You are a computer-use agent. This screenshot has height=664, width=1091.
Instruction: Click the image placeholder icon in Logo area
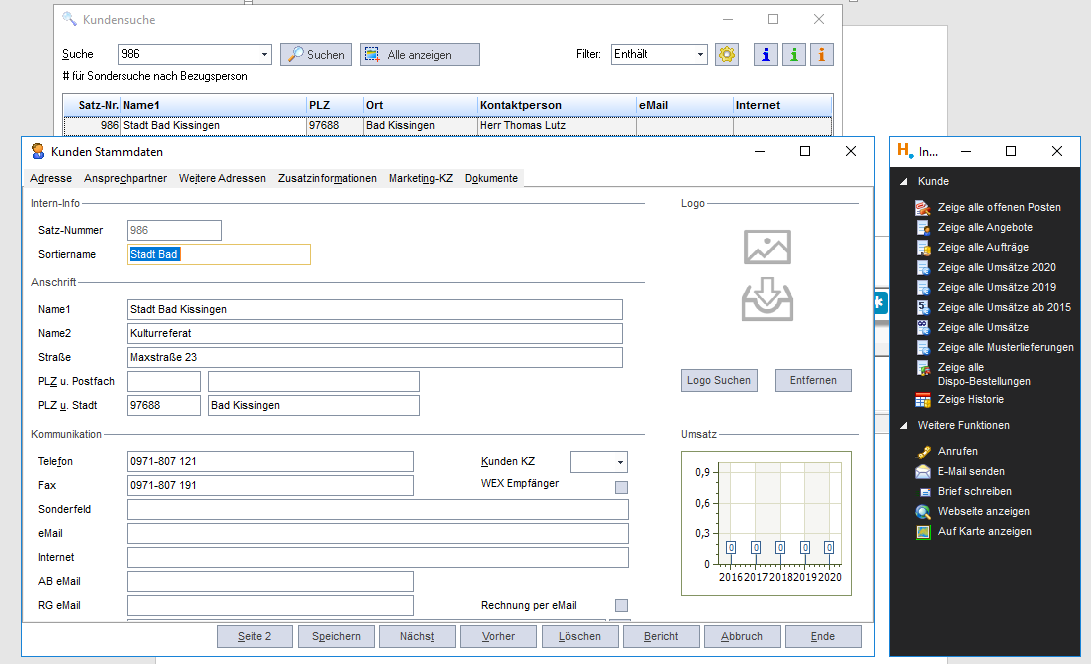pos(767,247)
